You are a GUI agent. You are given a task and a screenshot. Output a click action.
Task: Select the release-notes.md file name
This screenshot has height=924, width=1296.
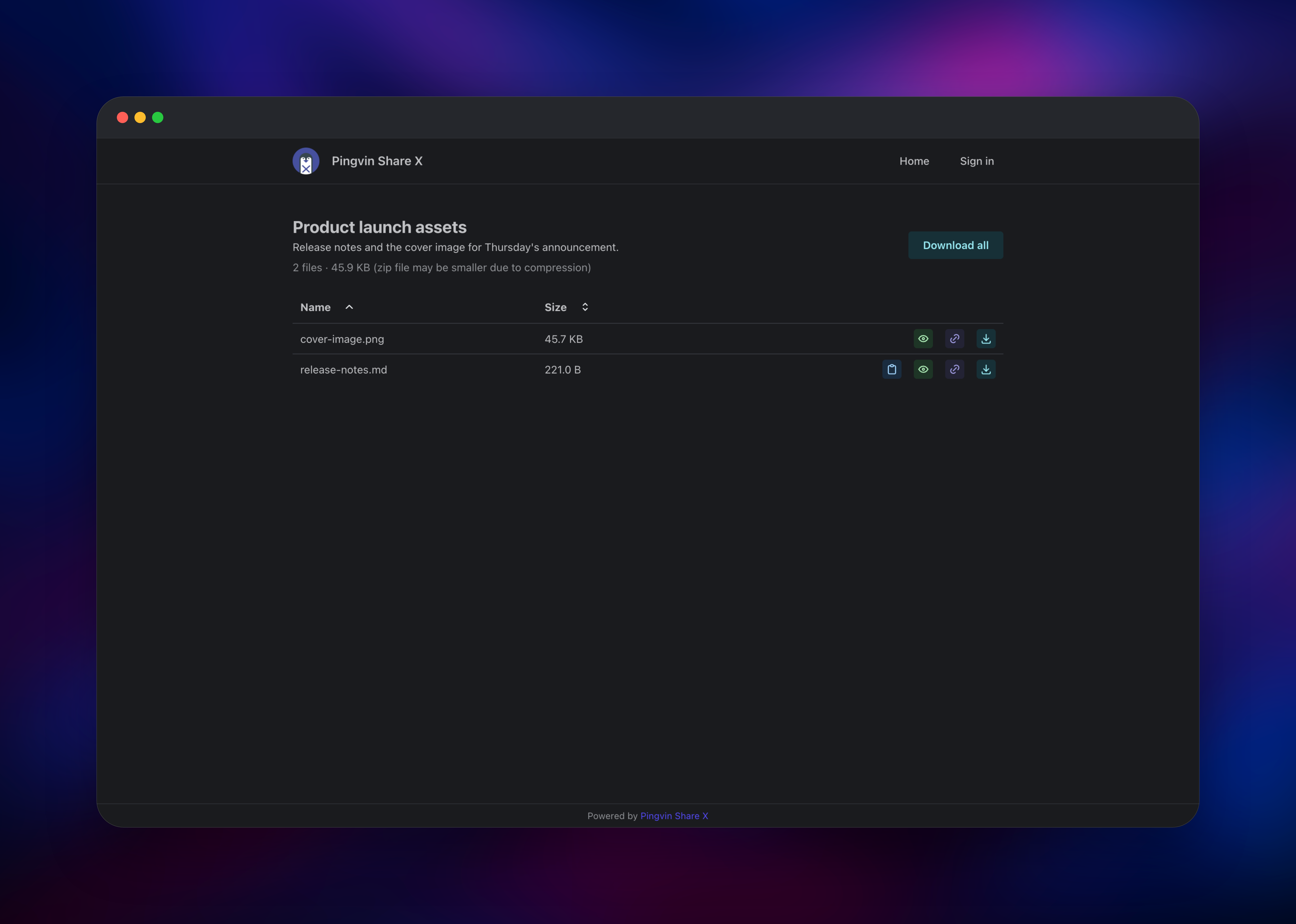click(344, 370)
